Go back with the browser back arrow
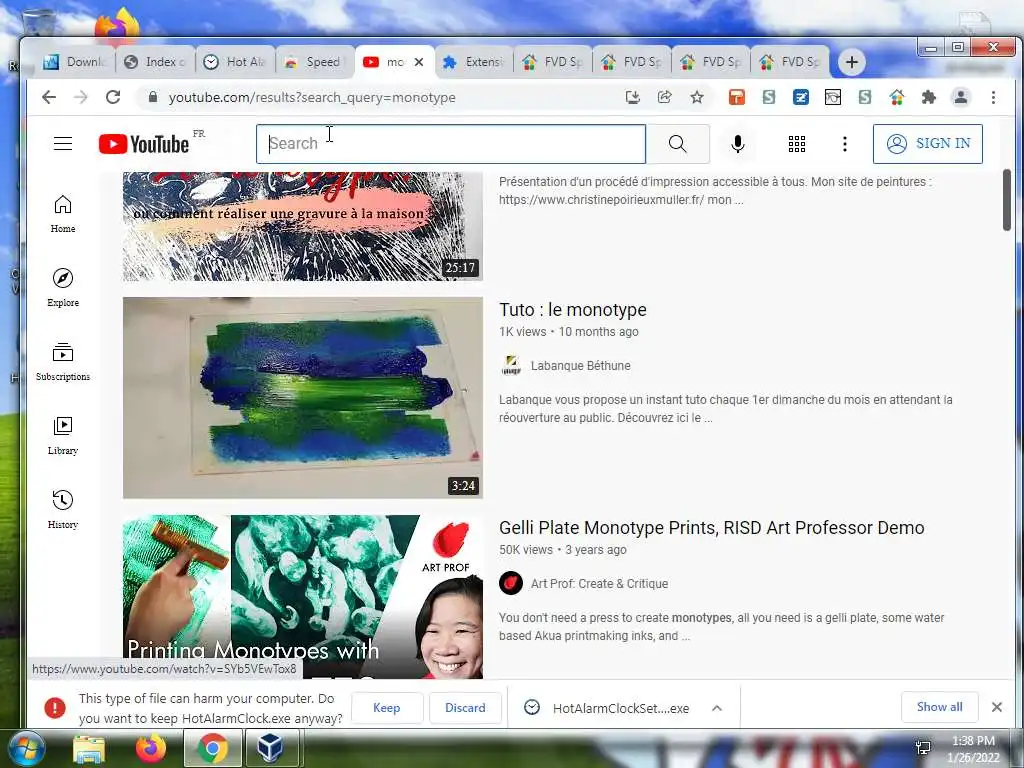The height and width of the screenshot is (768, 1024). pyautogui.click(x=49, y=97)
